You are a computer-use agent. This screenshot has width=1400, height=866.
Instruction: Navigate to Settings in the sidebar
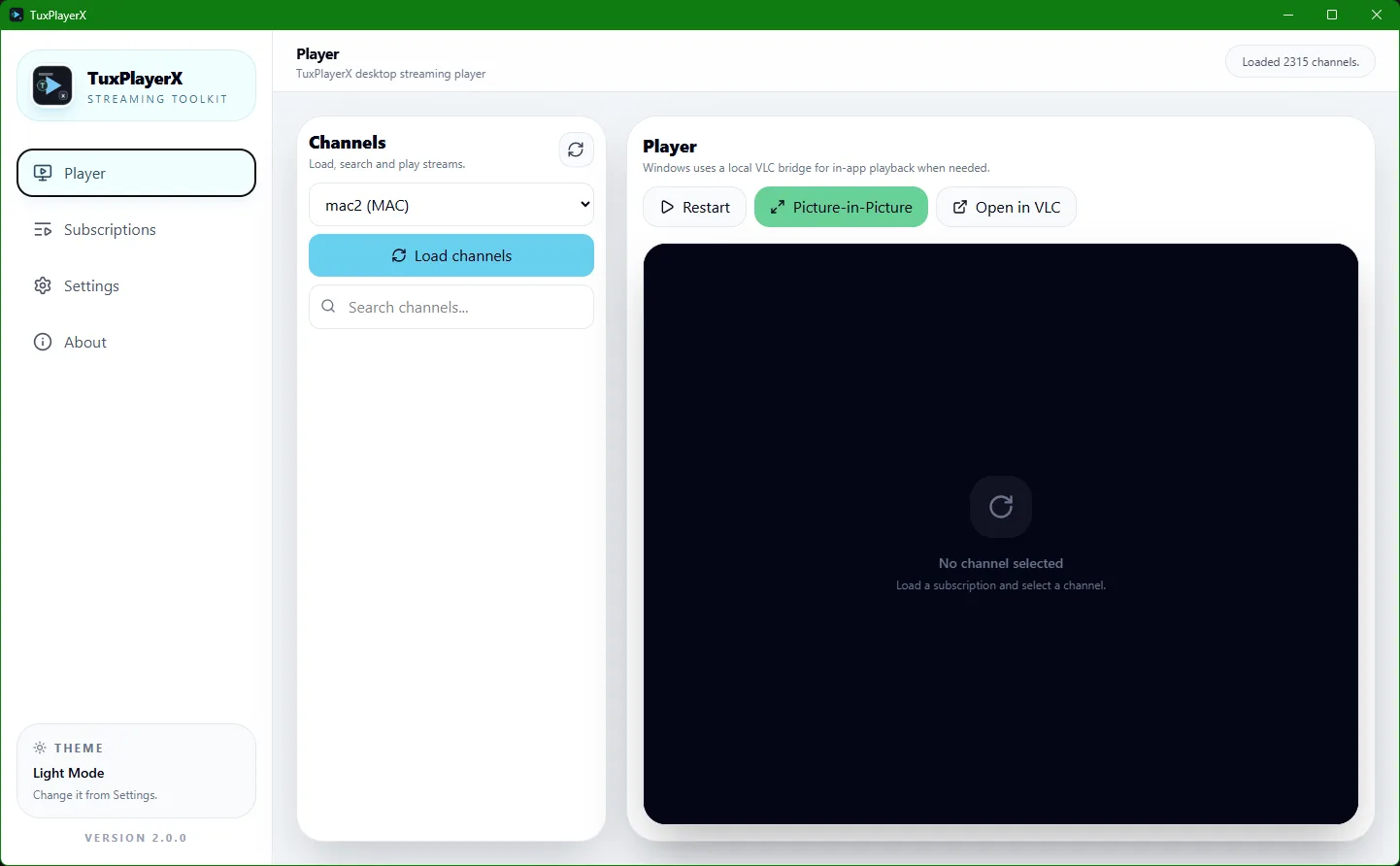pos(91,286)
